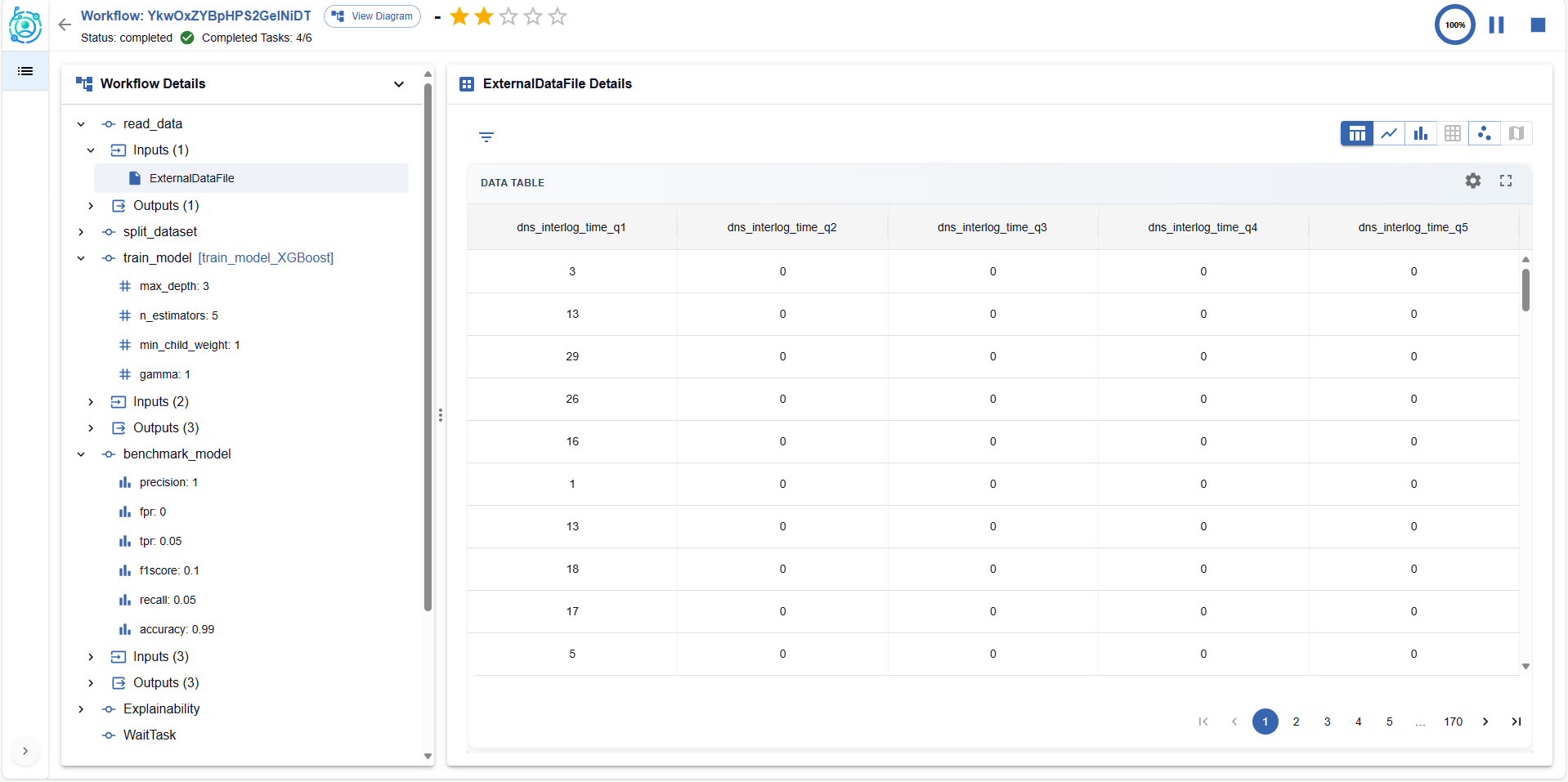The image size is (1568, 782).
Task: Pause the workflow execution
Action: 1496,25
